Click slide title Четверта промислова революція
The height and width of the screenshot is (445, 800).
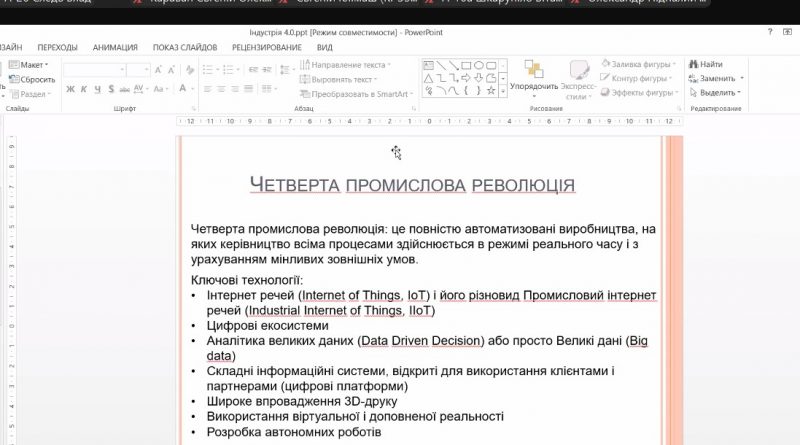412,185
